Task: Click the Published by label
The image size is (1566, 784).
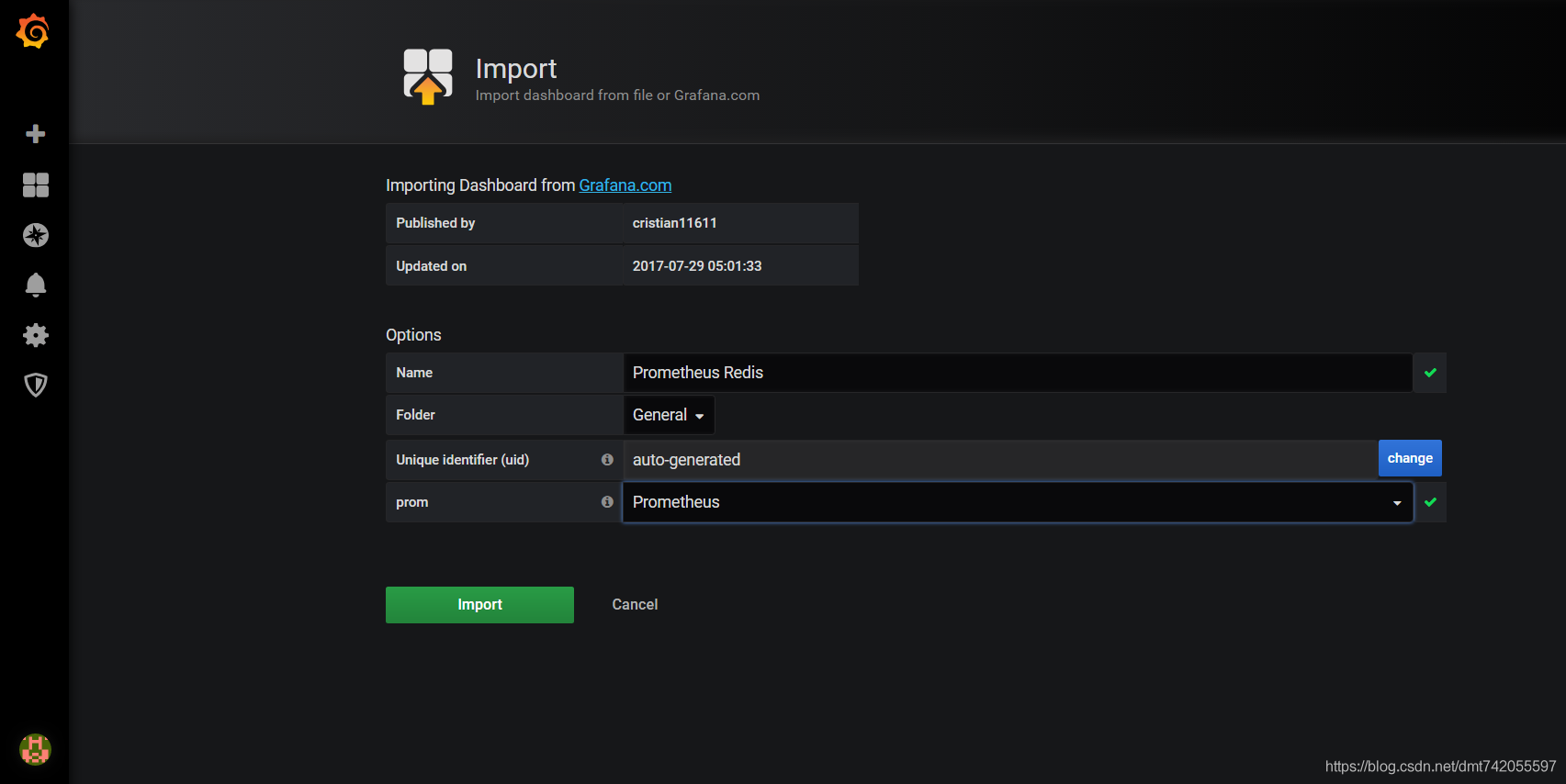Action: tap(435, 223)
